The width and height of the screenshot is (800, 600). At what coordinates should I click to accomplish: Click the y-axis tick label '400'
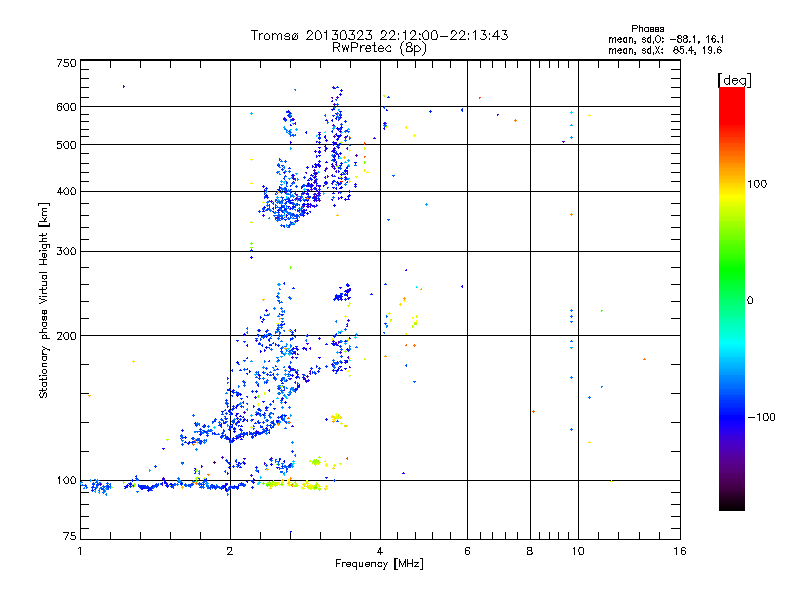[67, 192]
